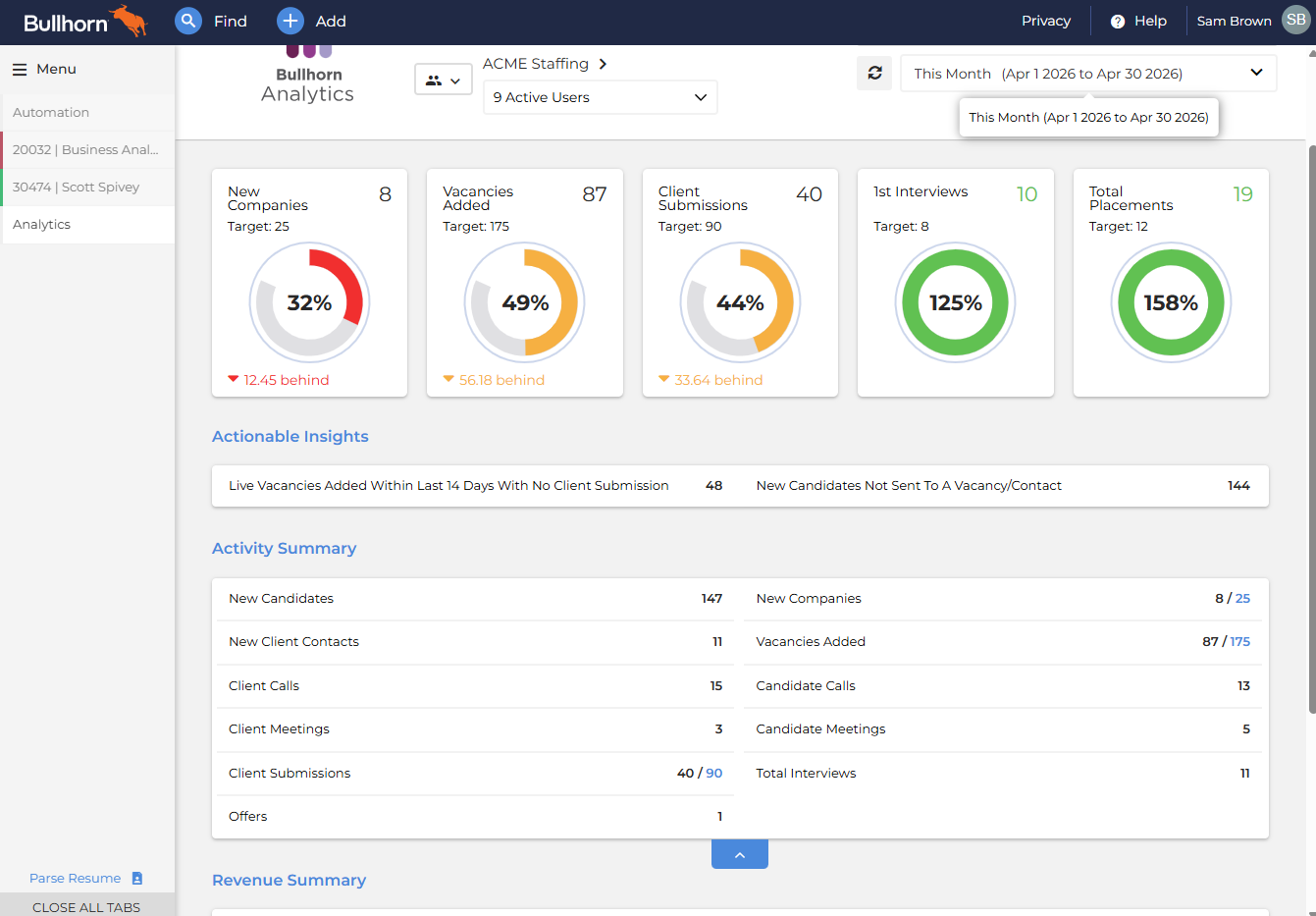This screenshot has height=916, width=1316.
Task: Open the hamburger Menu icon
Action: click(20, 70)
